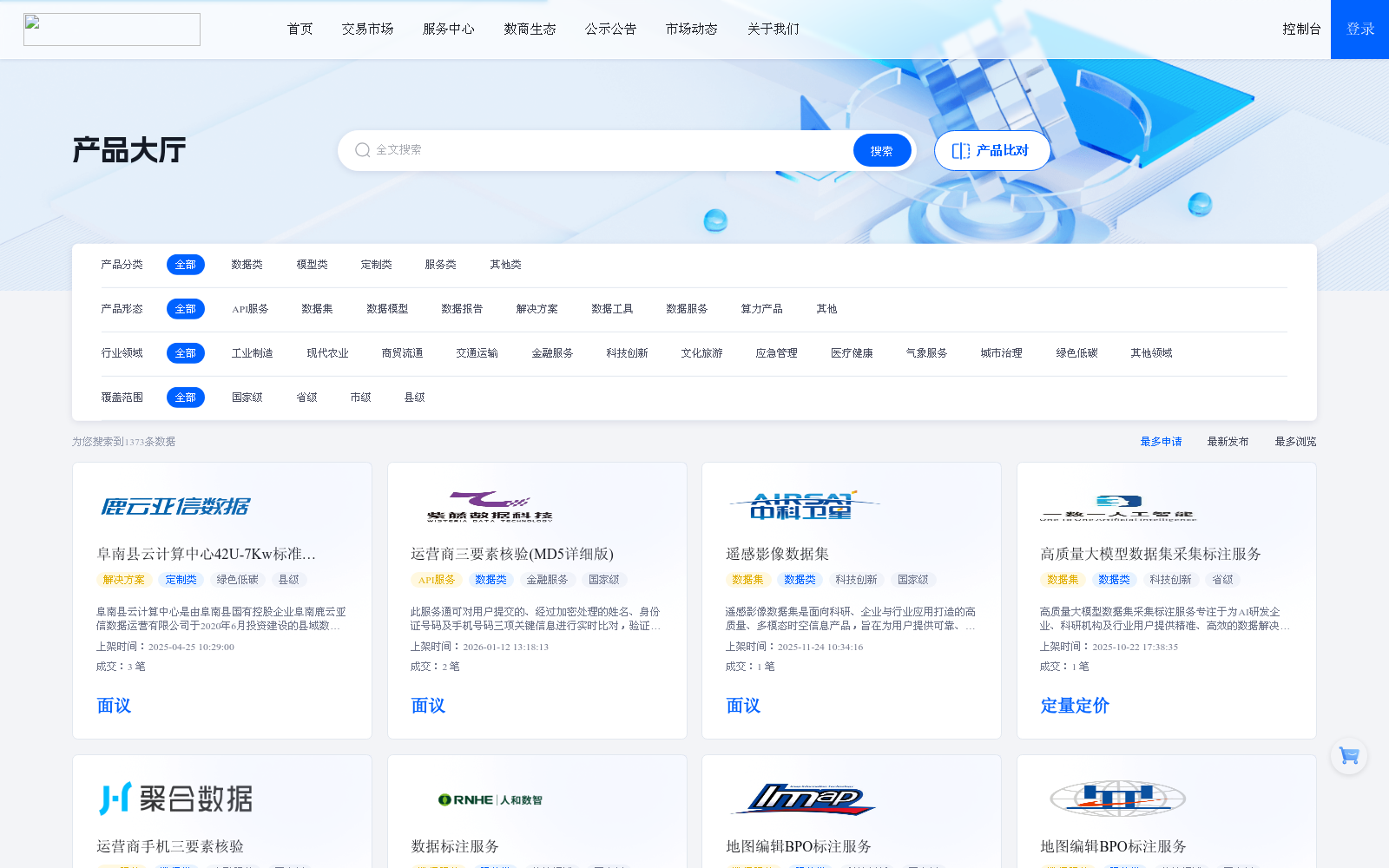
Task: Filter 行业领域 by 金融服务
Action: coord(553,353)
